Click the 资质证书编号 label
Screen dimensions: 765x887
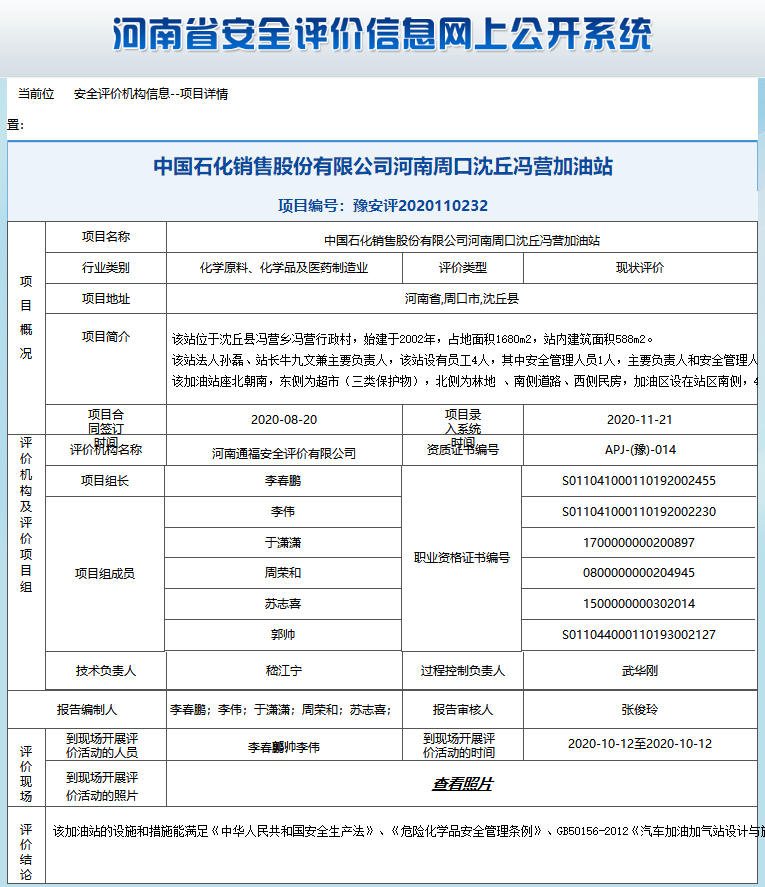463,450
